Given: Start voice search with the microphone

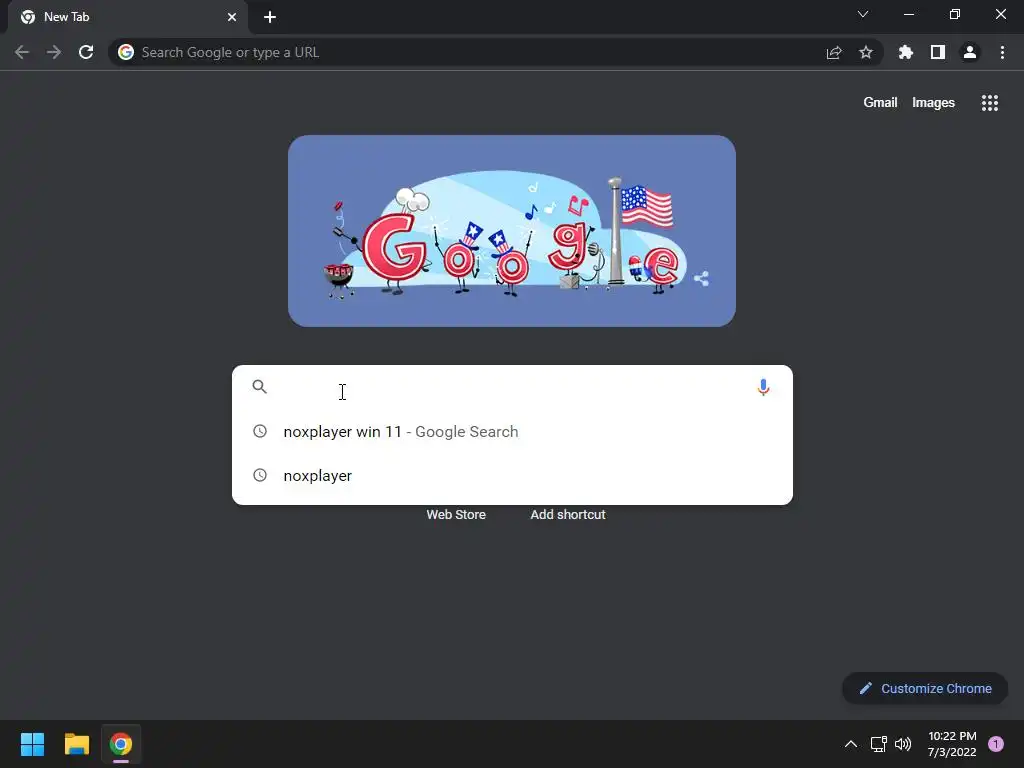Looking at the screenshot, I should (763, 387).
